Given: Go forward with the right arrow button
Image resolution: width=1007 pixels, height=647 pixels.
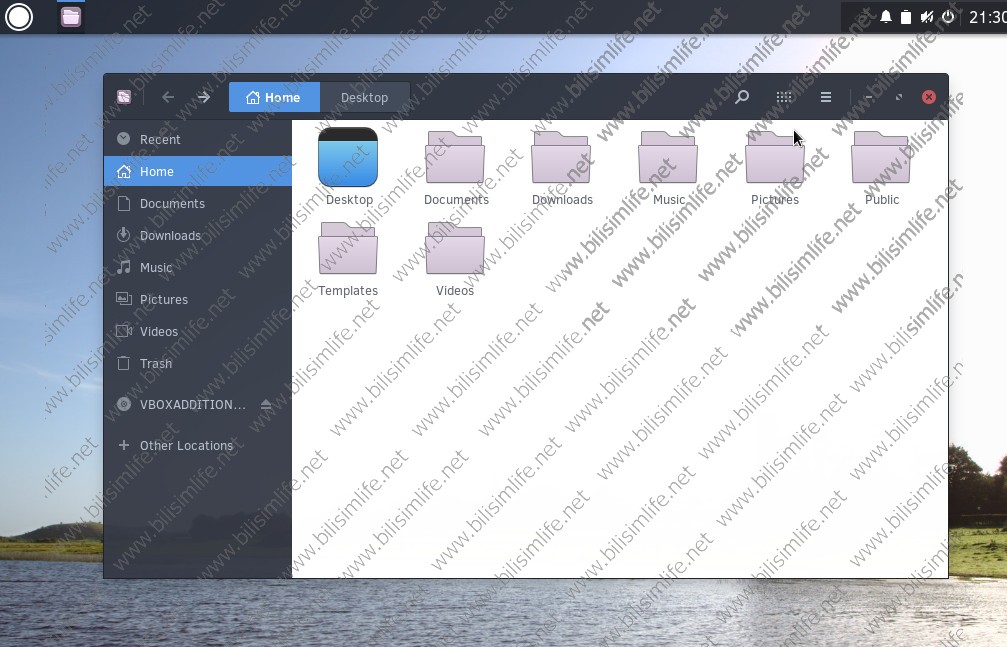Looking at the screenshot, I should [x=204, y=97].
